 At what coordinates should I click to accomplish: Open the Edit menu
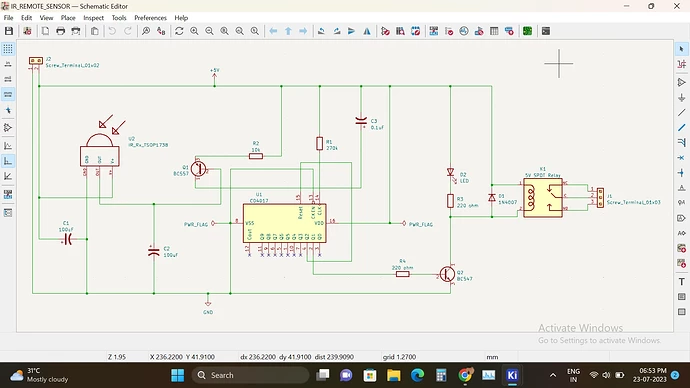[x=26, y=18]
